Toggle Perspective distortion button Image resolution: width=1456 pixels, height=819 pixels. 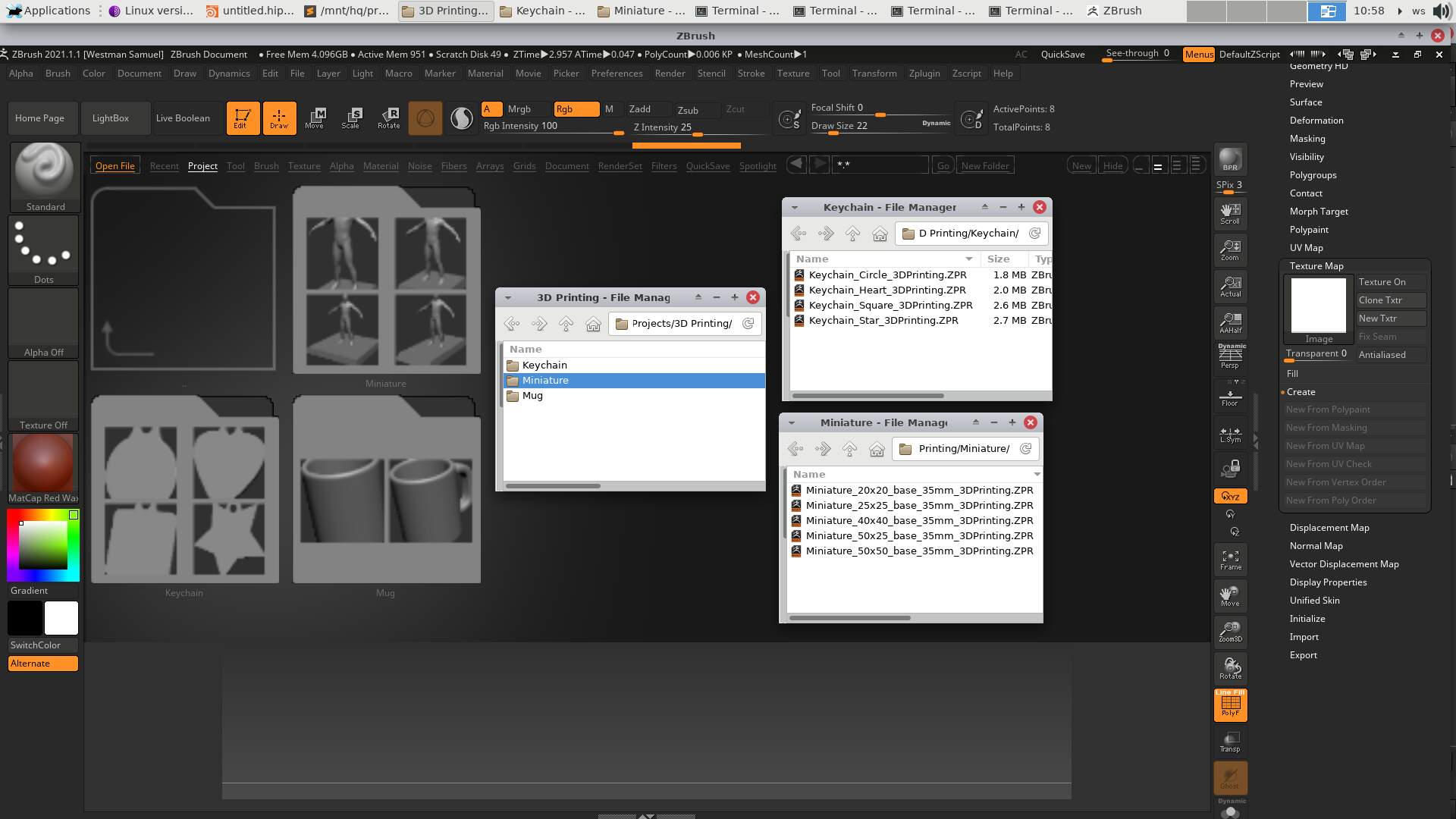point(1230,358)
